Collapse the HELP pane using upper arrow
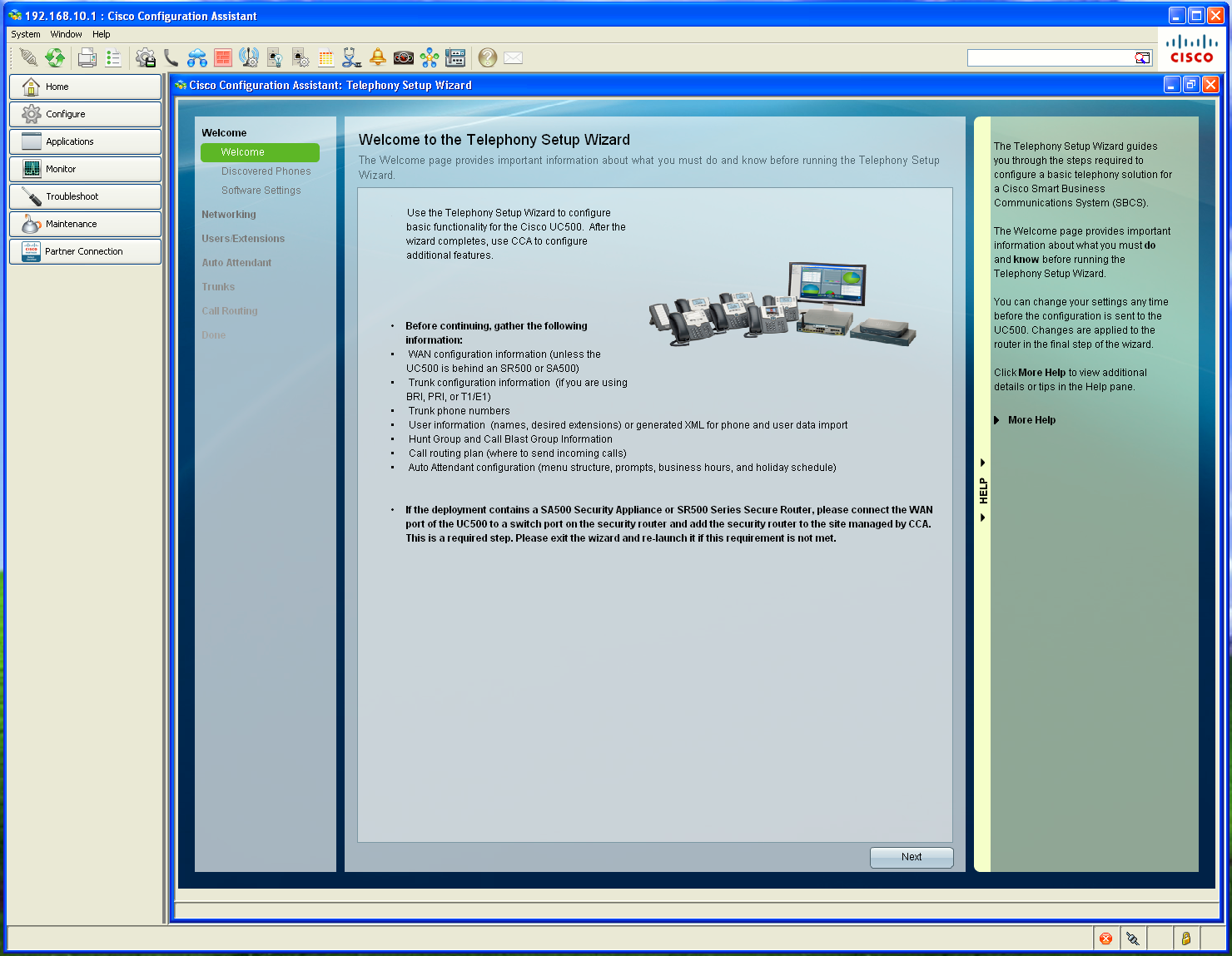Viewport: 1232px width, 956px height. 982,463
